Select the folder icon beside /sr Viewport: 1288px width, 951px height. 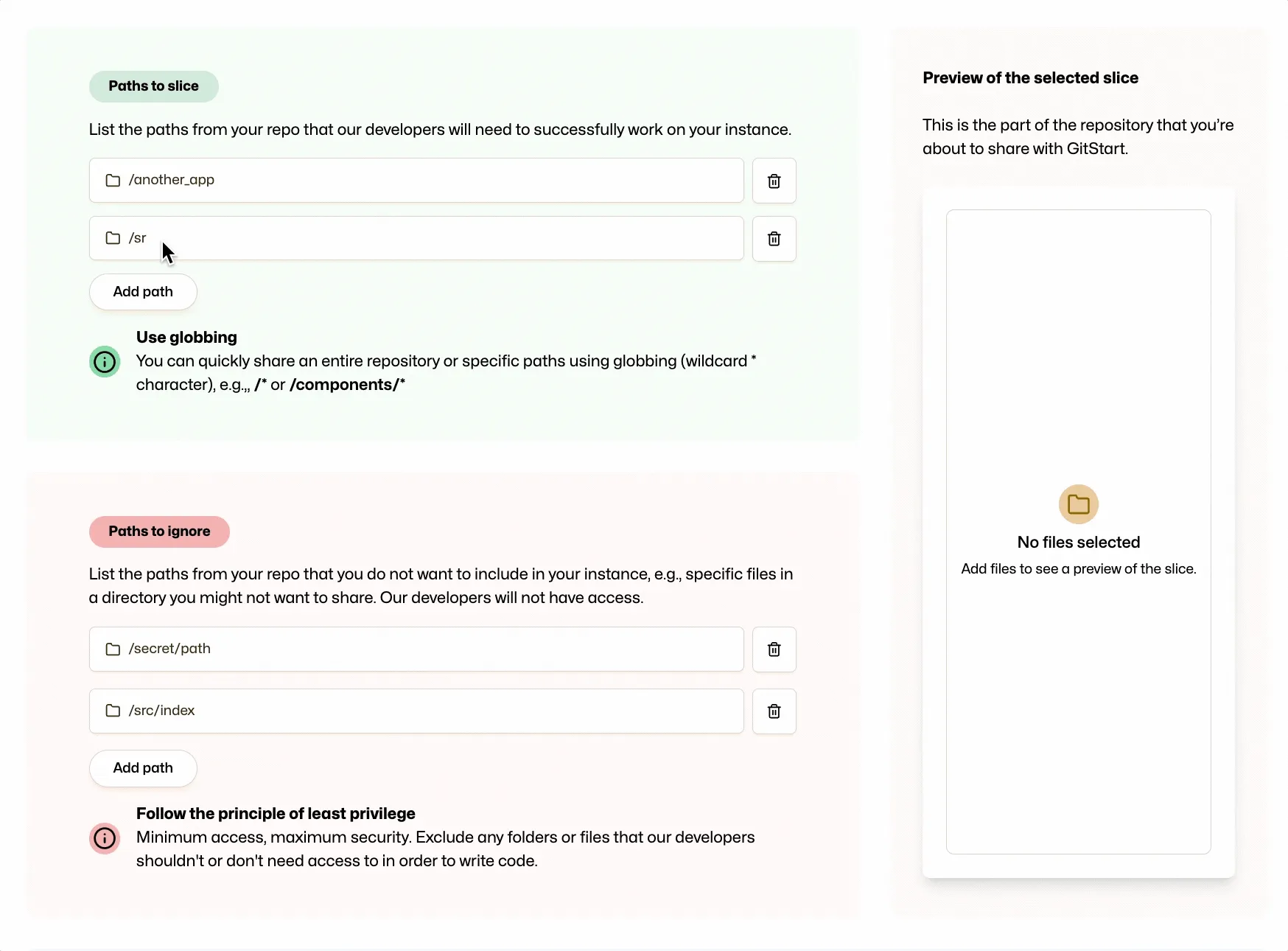tap(112, 238)
